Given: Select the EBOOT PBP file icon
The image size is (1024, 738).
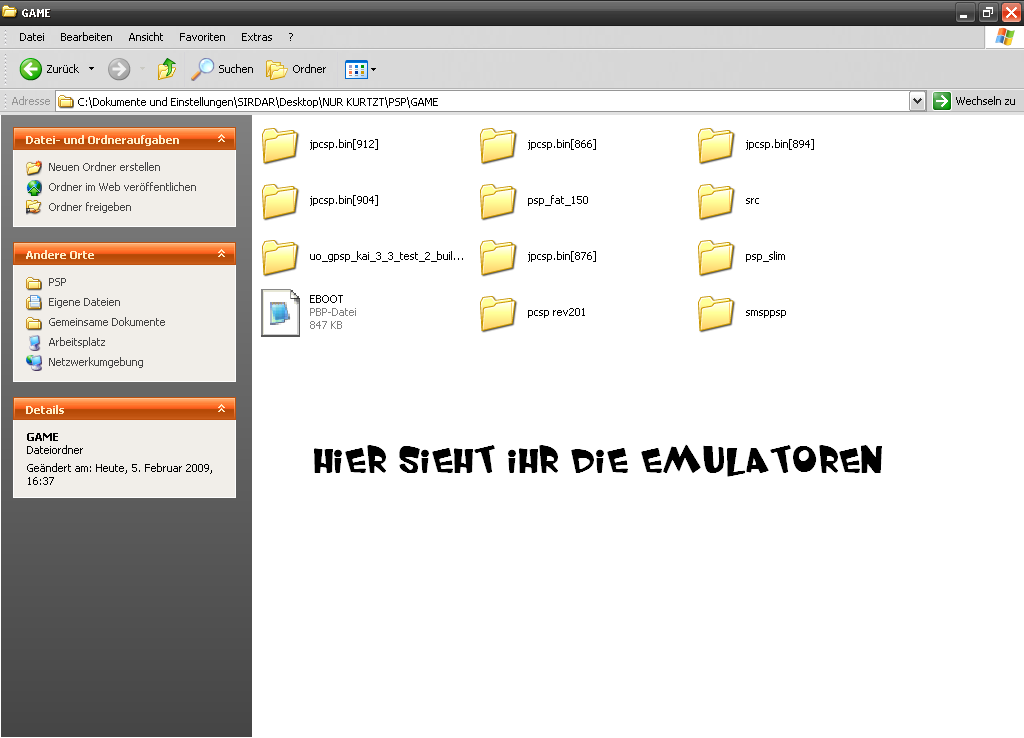Looking at the screenshot, I should (280, 312).
